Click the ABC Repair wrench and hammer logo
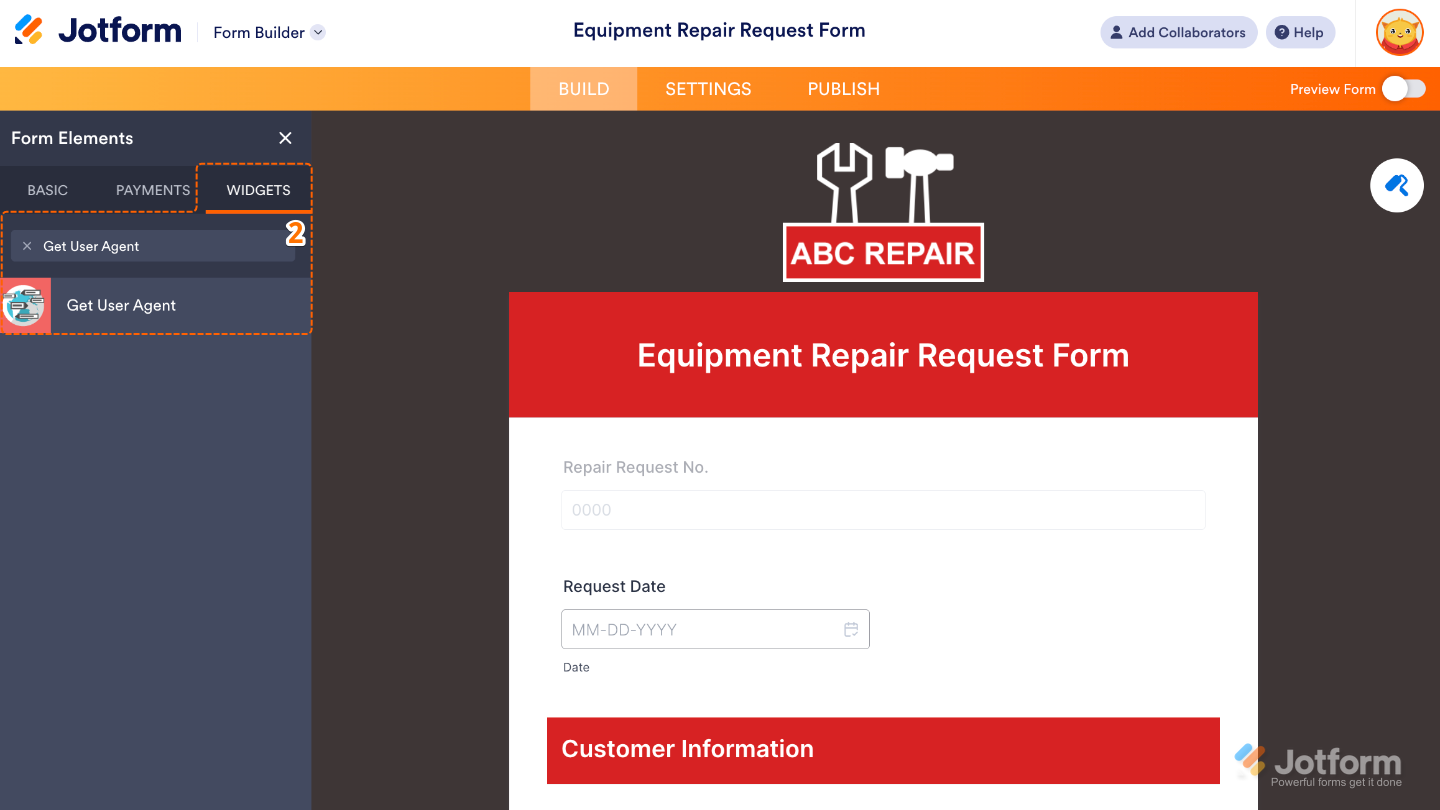The width and height of the screenshot is (1440, 810). 883,210
